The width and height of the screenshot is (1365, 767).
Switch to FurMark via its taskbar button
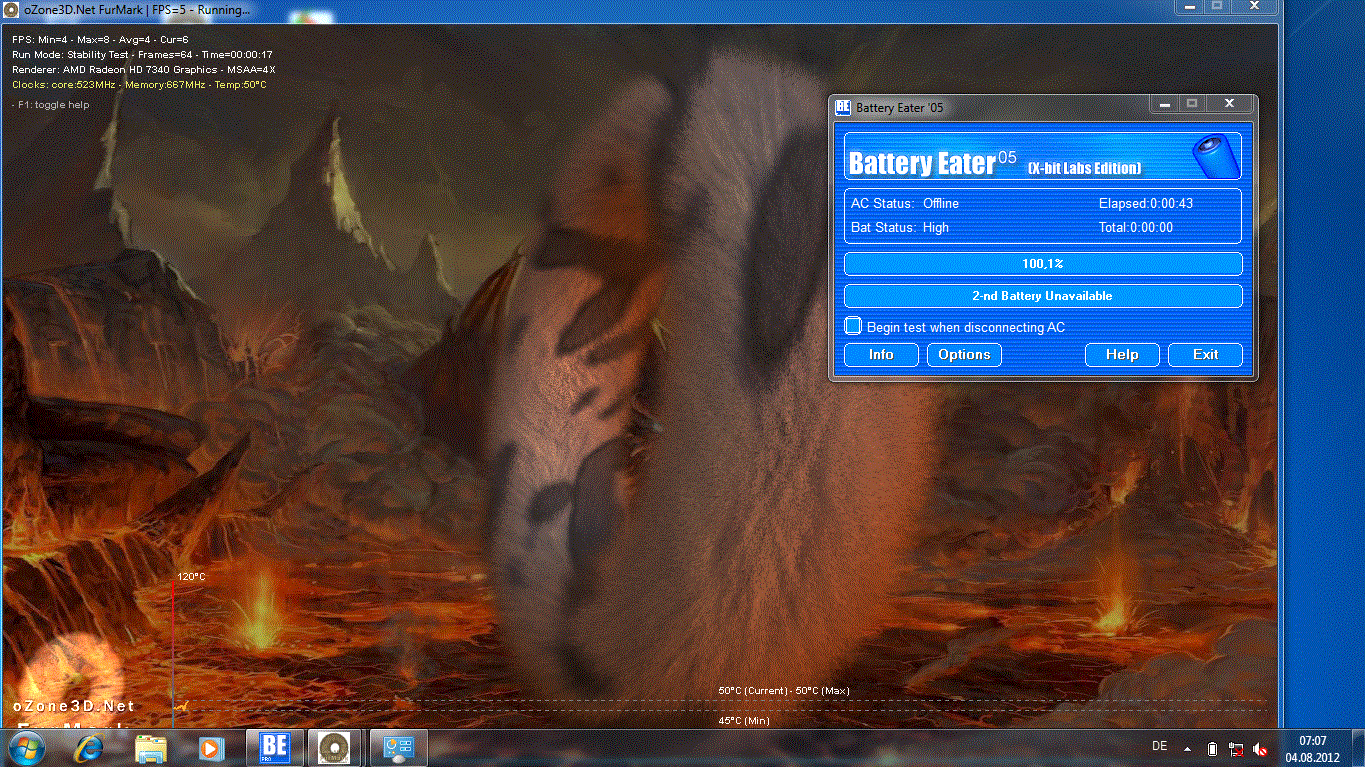point(335,747)
